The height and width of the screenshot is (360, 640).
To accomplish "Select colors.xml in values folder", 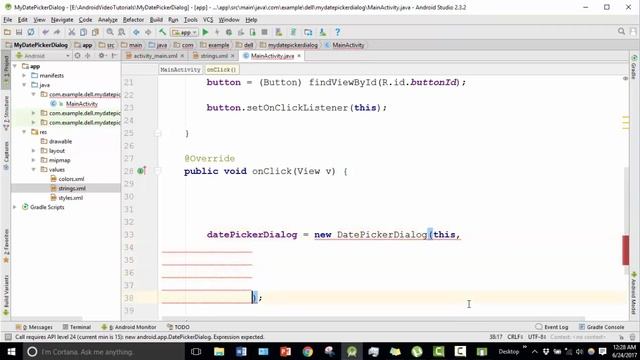I will tap(71, 179).
